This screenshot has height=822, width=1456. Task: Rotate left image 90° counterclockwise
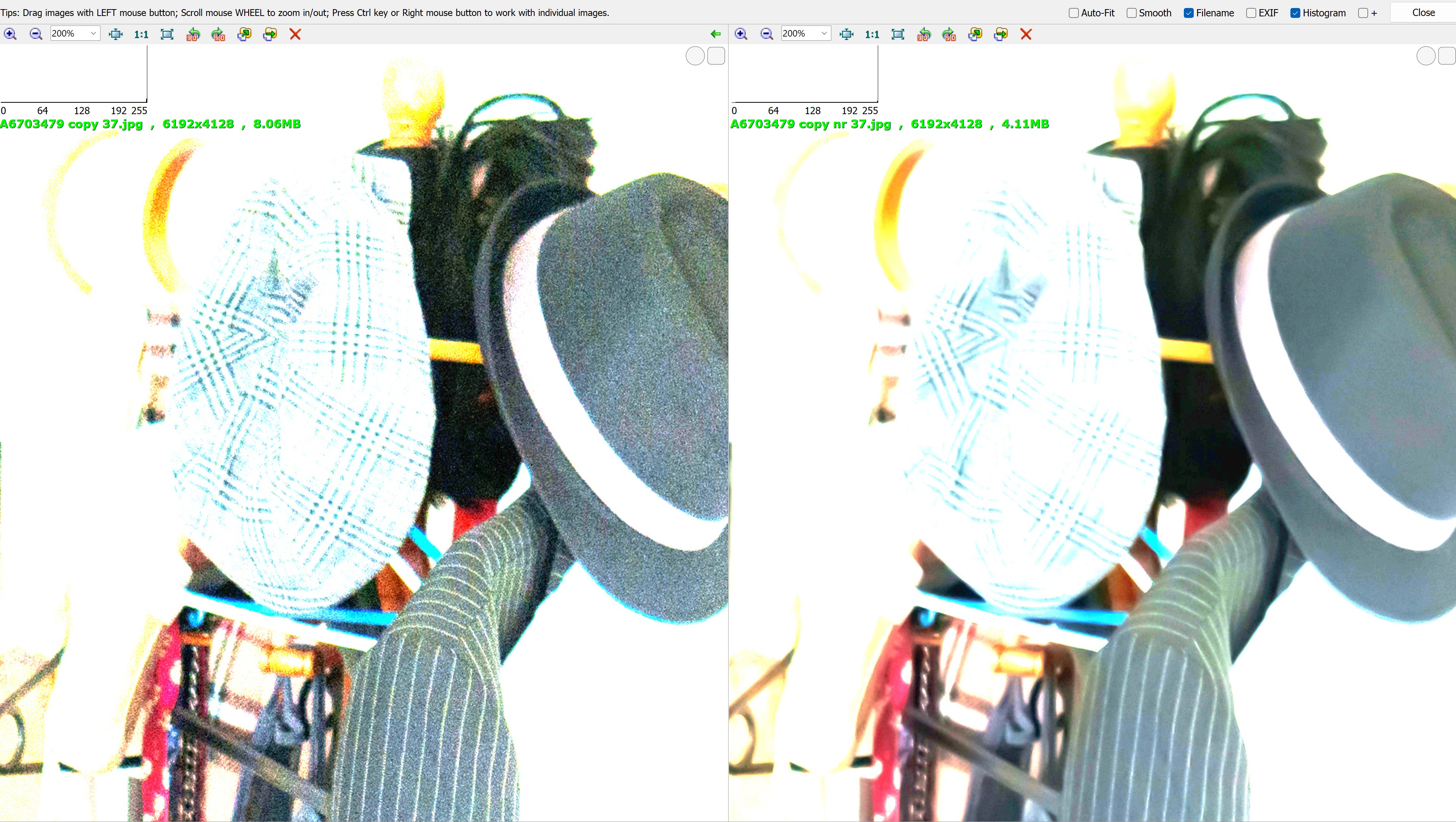193,34
